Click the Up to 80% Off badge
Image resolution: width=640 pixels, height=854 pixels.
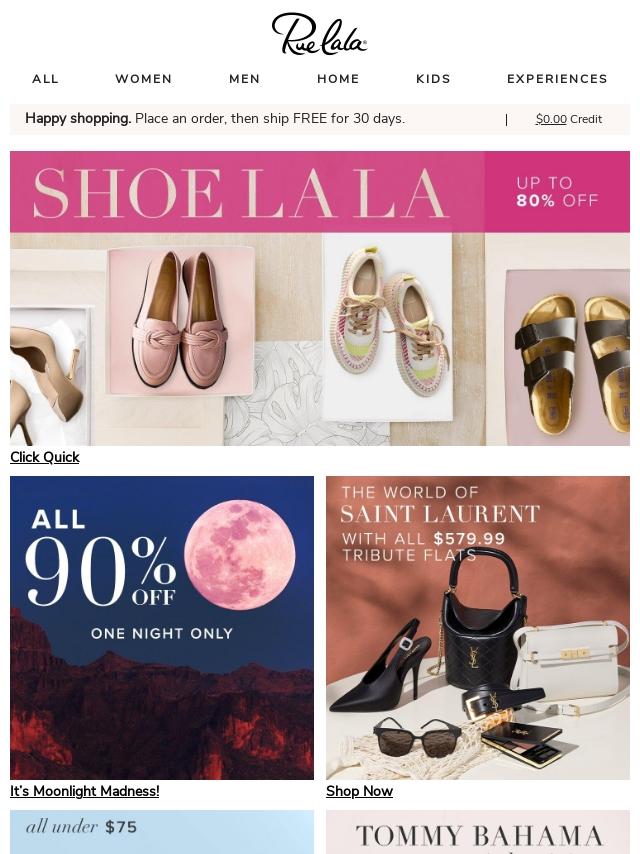point(557,192)
